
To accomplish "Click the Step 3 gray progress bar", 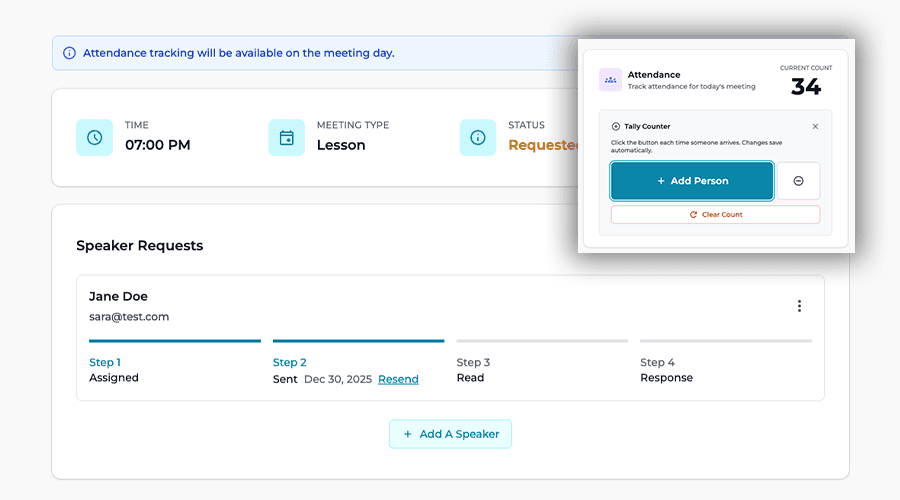I will click(x=542, y=341).
